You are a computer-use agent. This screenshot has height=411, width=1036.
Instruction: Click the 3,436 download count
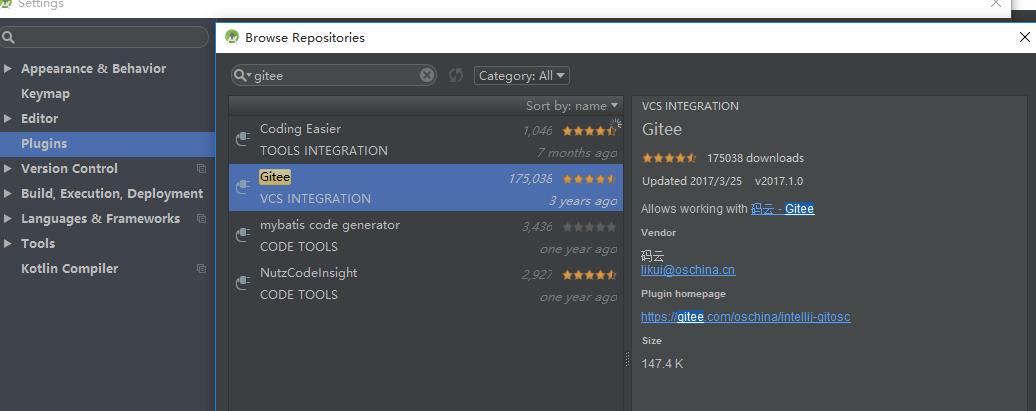click(536, 227)
